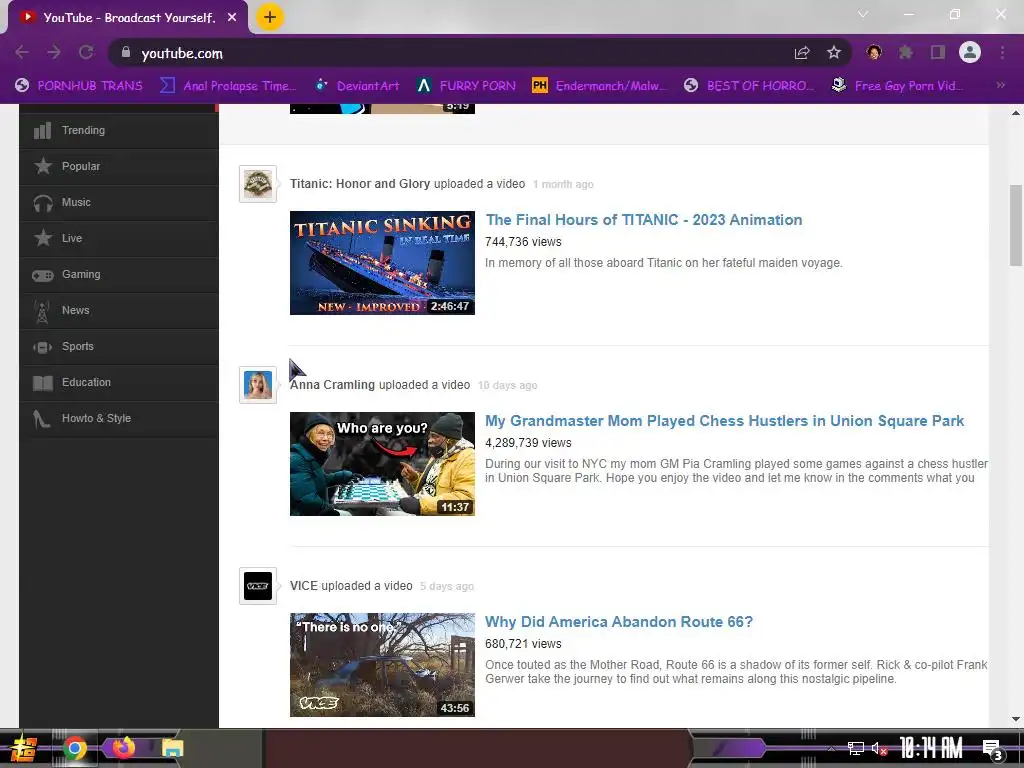The image size is (1024, 768).
Task: Open VICE channel avatar icon
Action: tap(258, 586)
